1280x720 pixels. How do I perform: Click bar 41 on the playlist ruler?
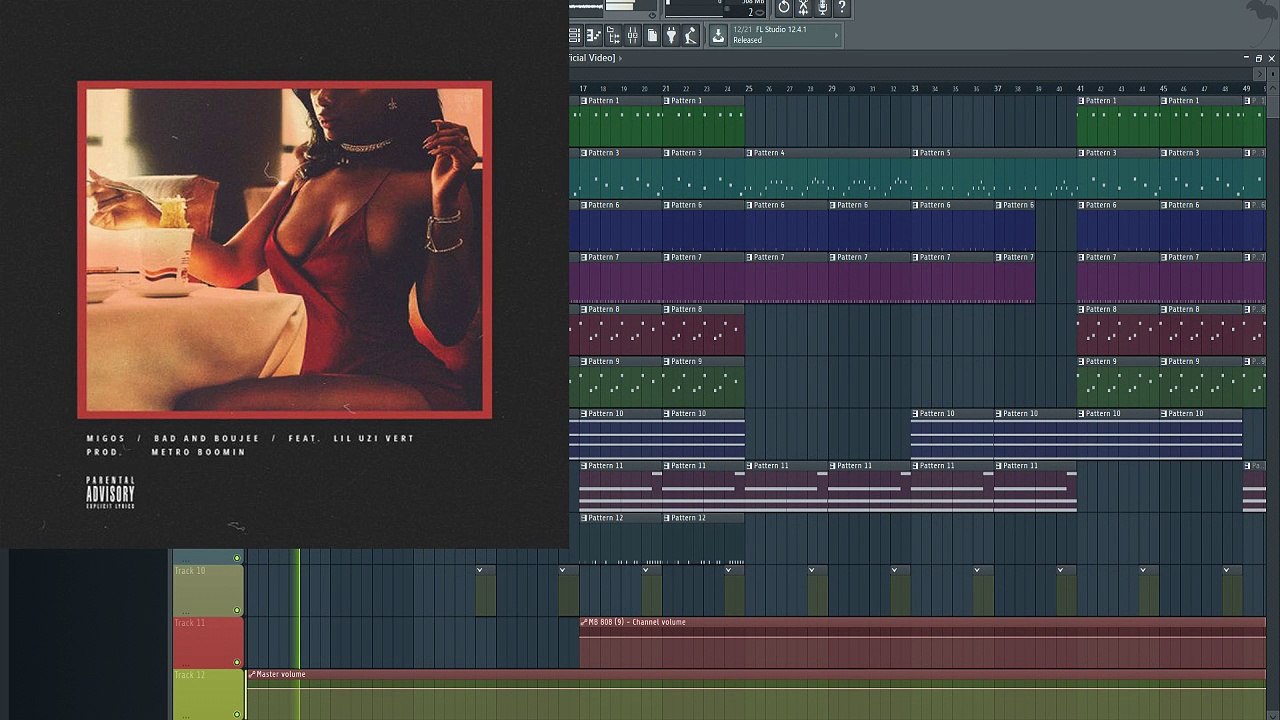[1080, 89]
